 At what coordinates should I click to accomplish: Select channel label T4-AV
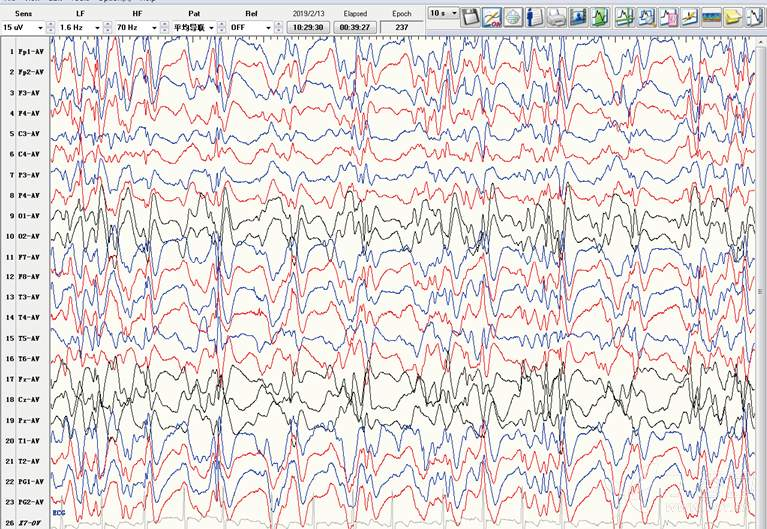(29, 318)
